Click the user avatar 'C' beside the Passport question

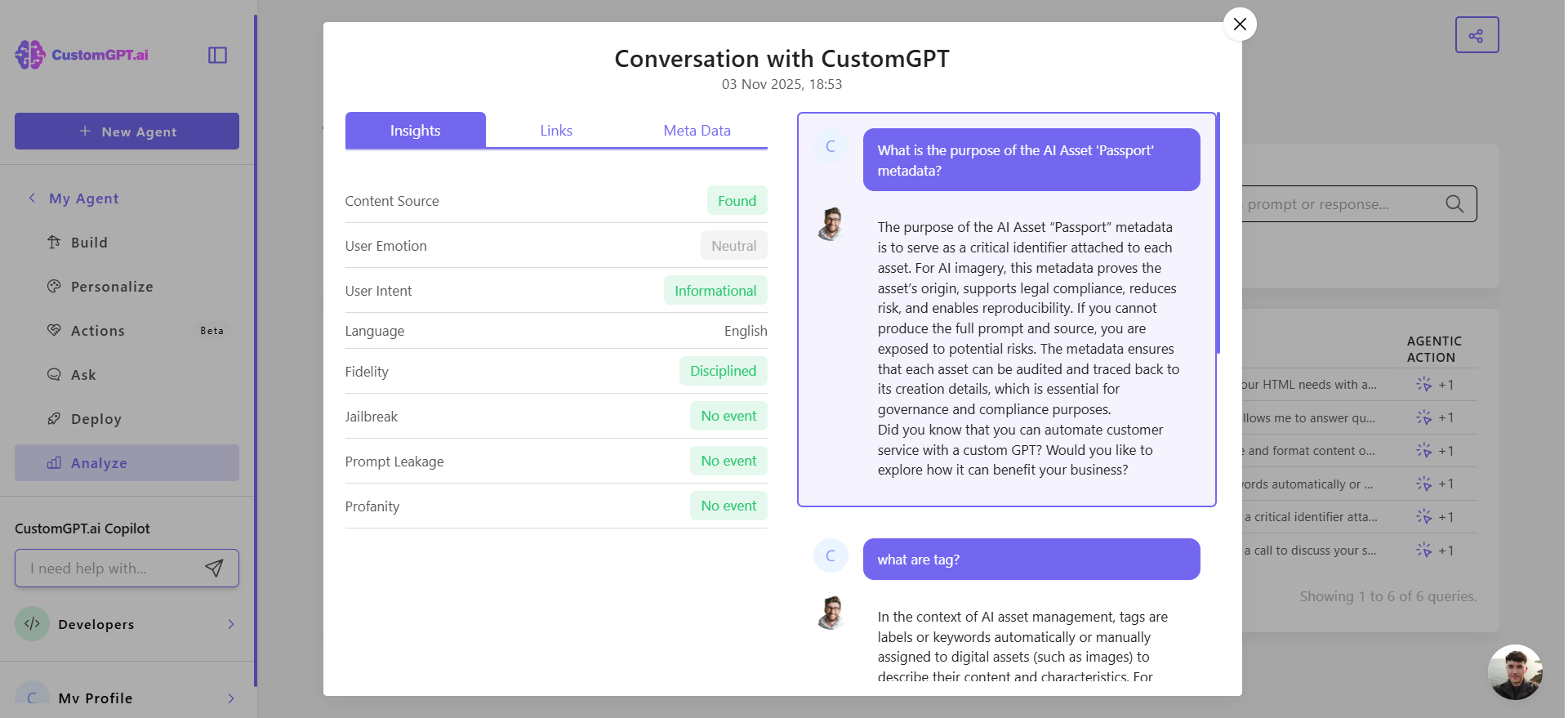pyautogui.click(x=831, y=146)
